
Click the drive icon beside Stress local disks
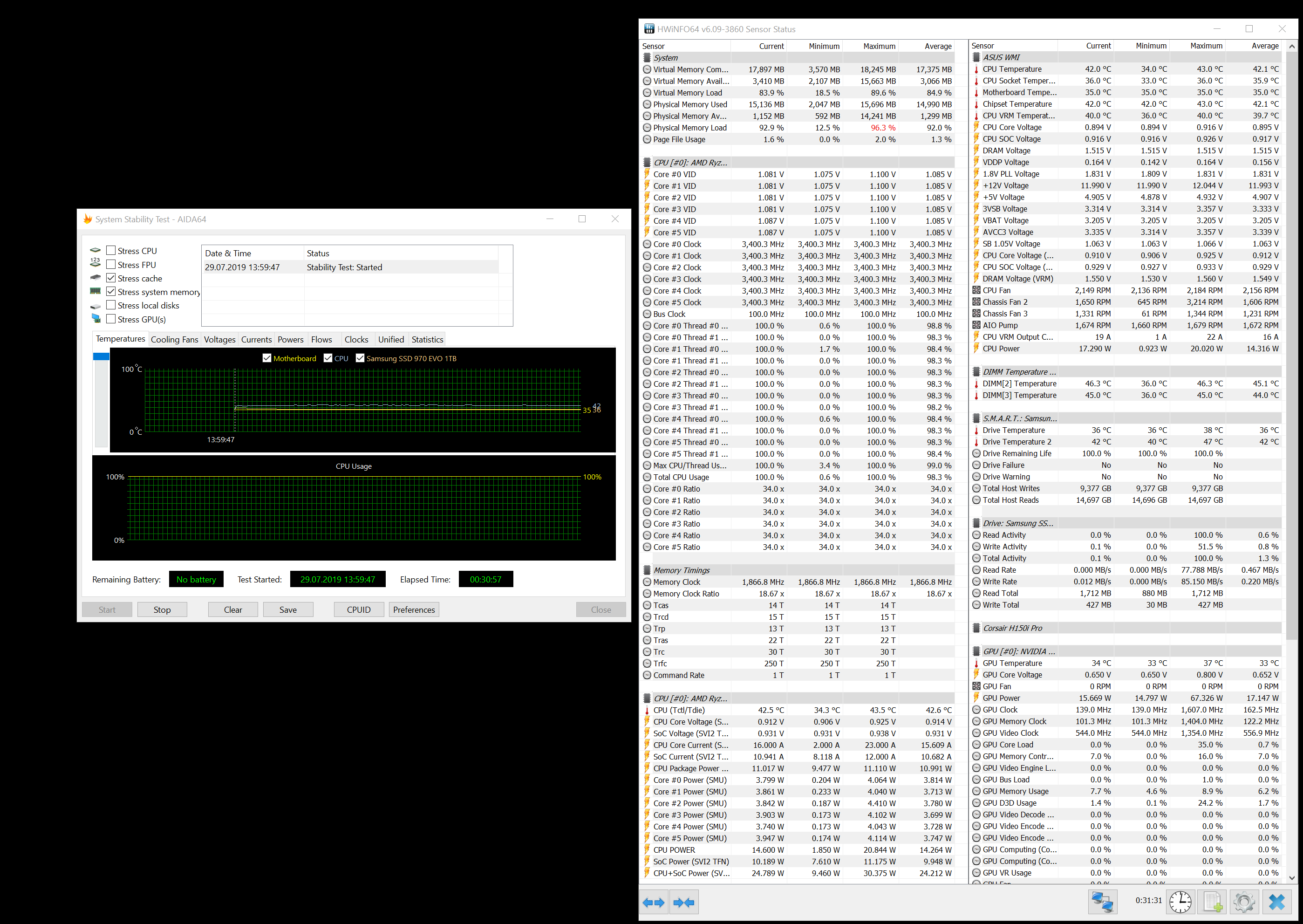click(96, 306)
